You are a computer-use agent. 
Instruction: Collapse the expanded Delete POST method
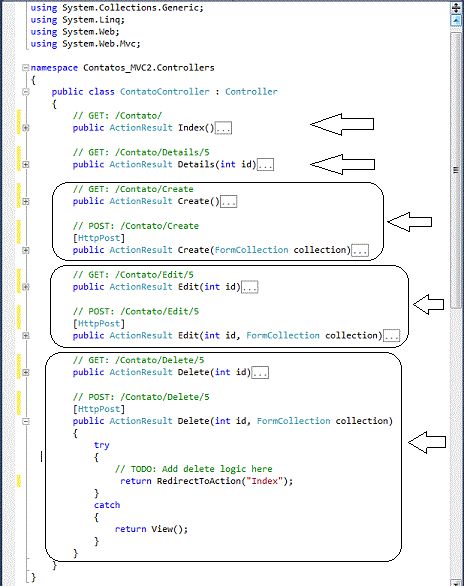point(25,421)
